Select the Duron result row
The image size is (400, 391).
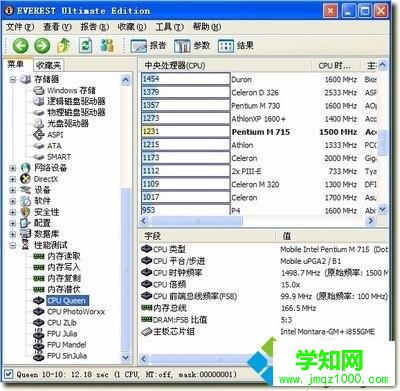tap(259, 79)
